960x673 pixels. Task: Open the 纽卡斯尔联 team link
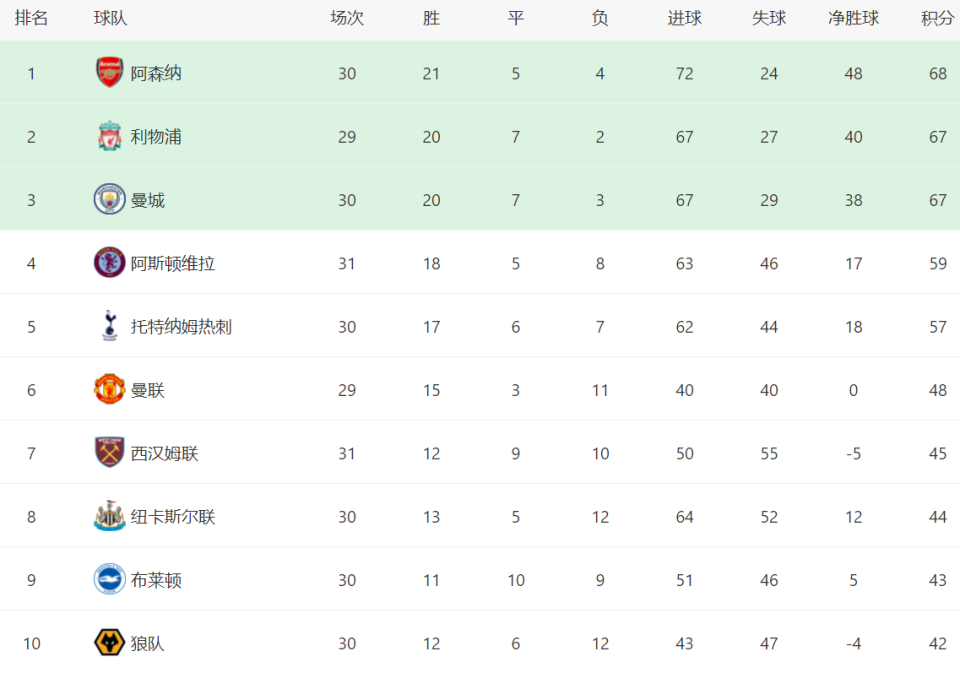173,517
